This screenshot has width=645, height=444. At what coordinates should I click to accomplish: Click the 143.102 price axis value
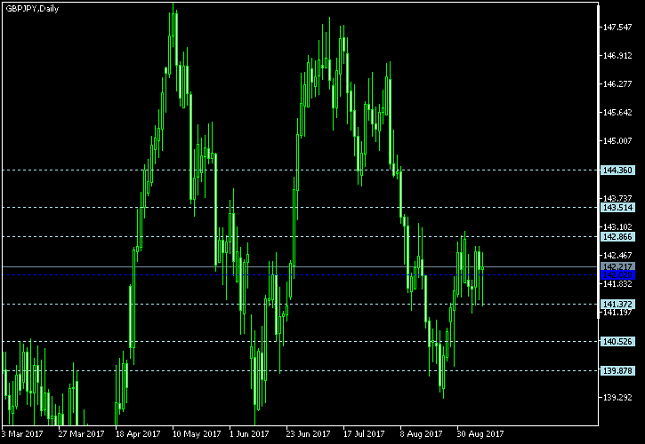617,227
